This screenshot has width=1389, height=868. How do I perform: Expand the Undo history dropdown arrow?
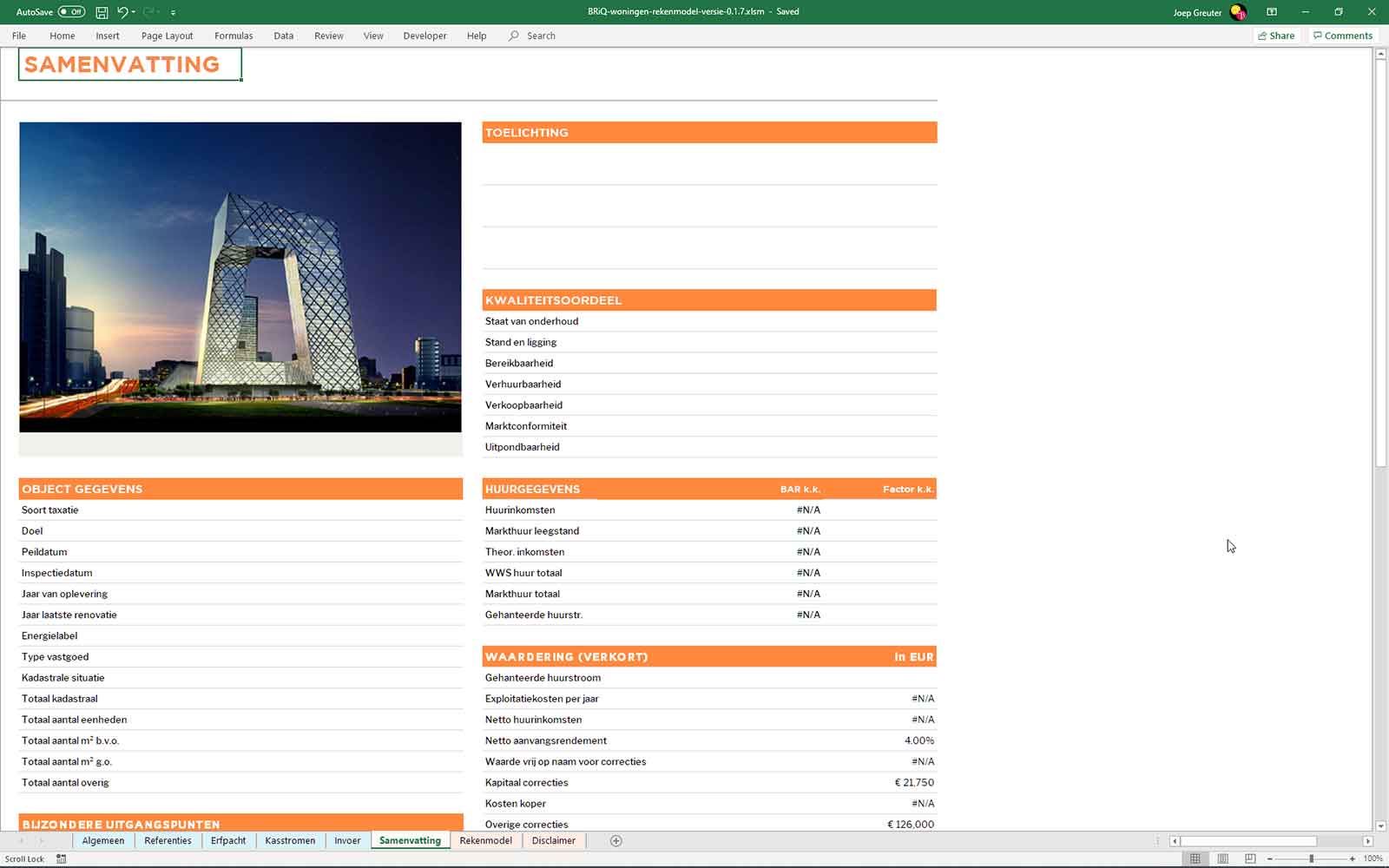point(134,12)
